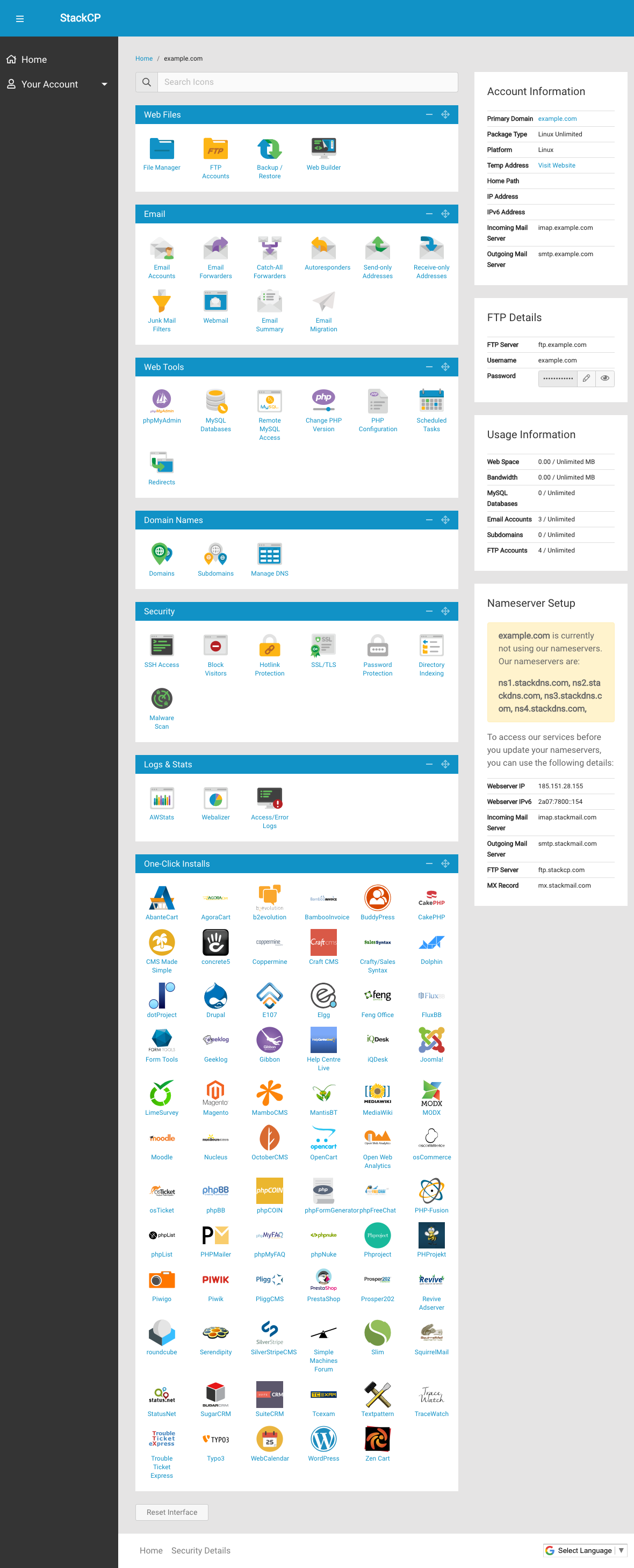Click into the Search Icons field
Image resolution: width=634 pixels, height=1568 pixels.
[307, 82]
